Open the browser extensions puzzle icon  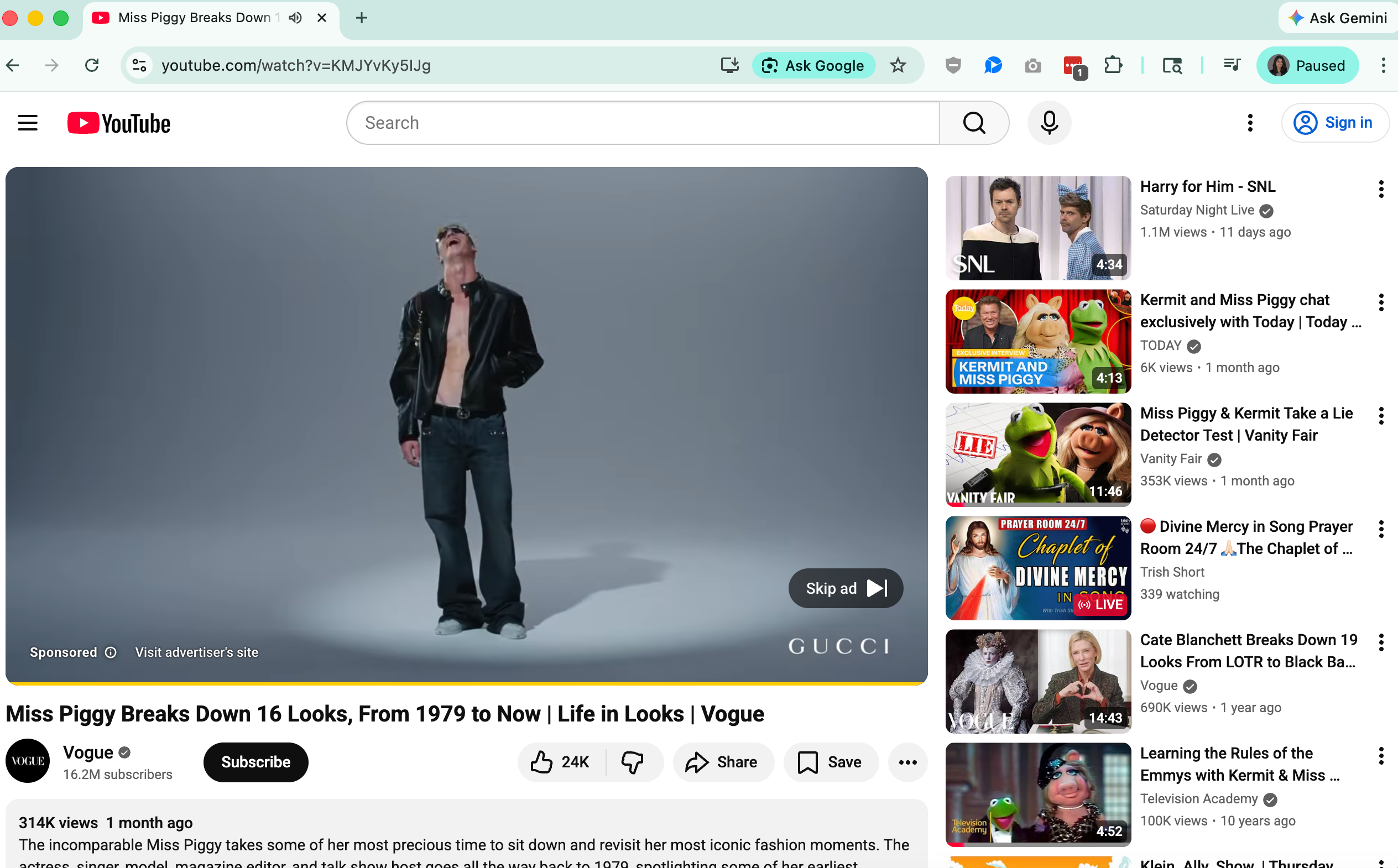point(1114,65)
